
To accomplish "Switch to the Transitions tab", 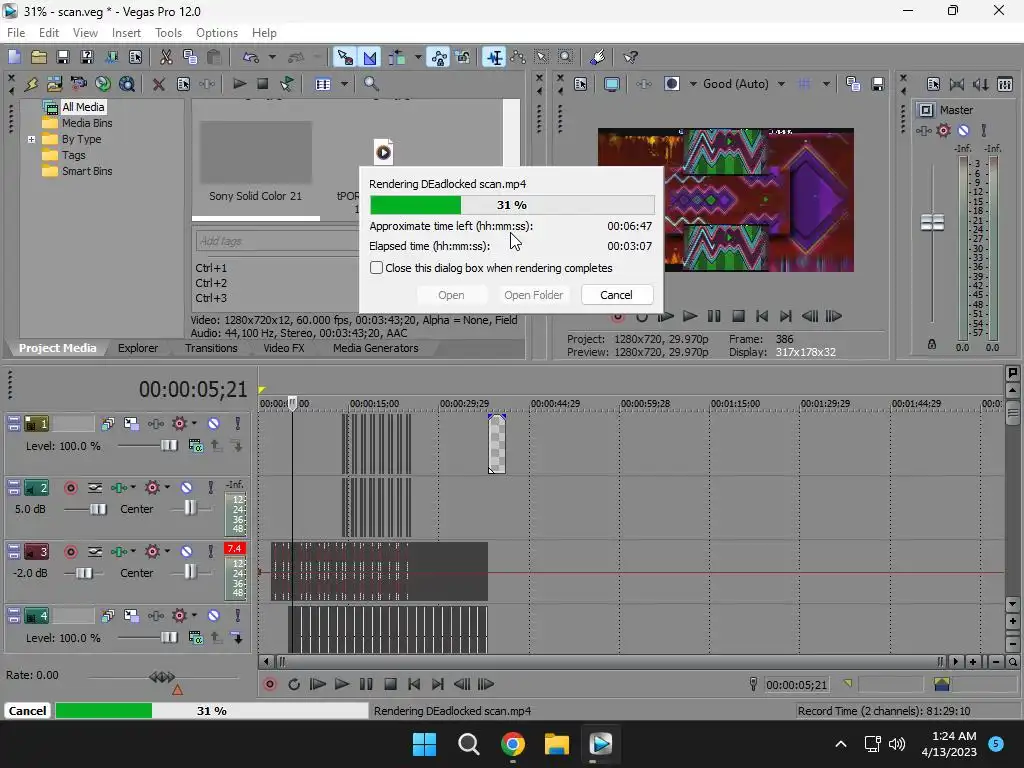I will click(211, 348).
